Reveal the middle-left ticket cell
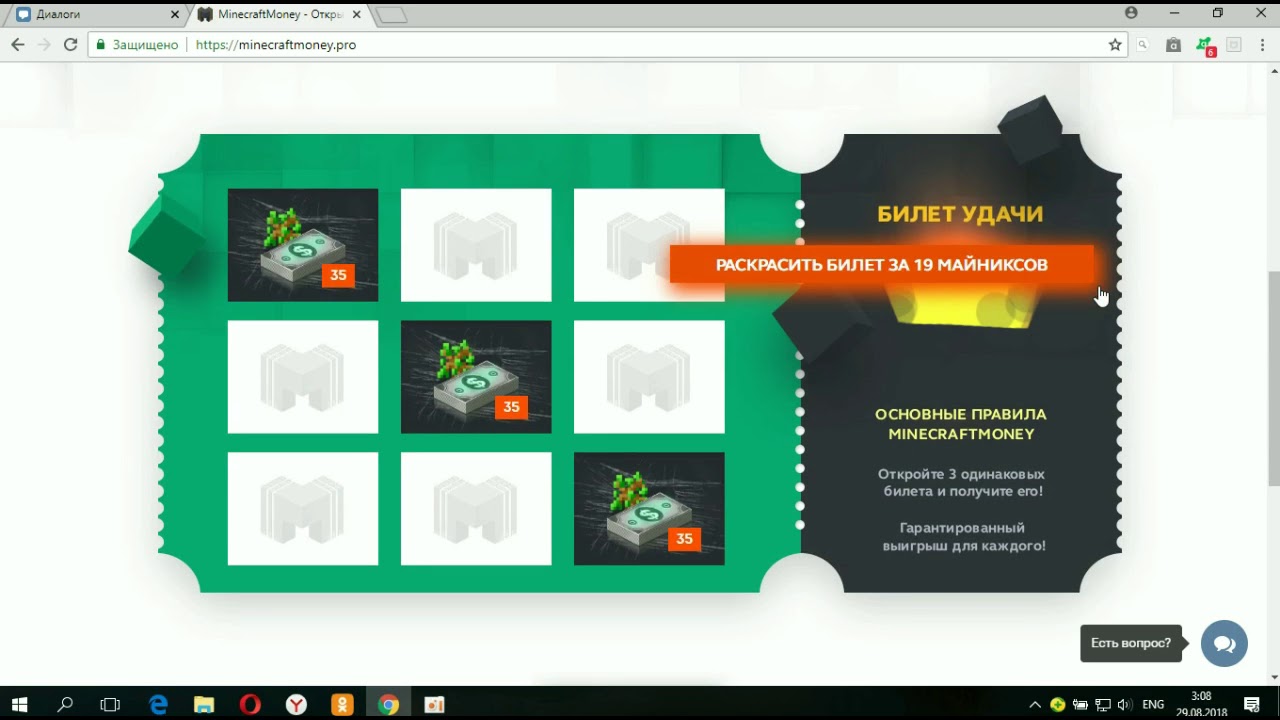Screen dimensions: 1280x720 pos(303,377)
